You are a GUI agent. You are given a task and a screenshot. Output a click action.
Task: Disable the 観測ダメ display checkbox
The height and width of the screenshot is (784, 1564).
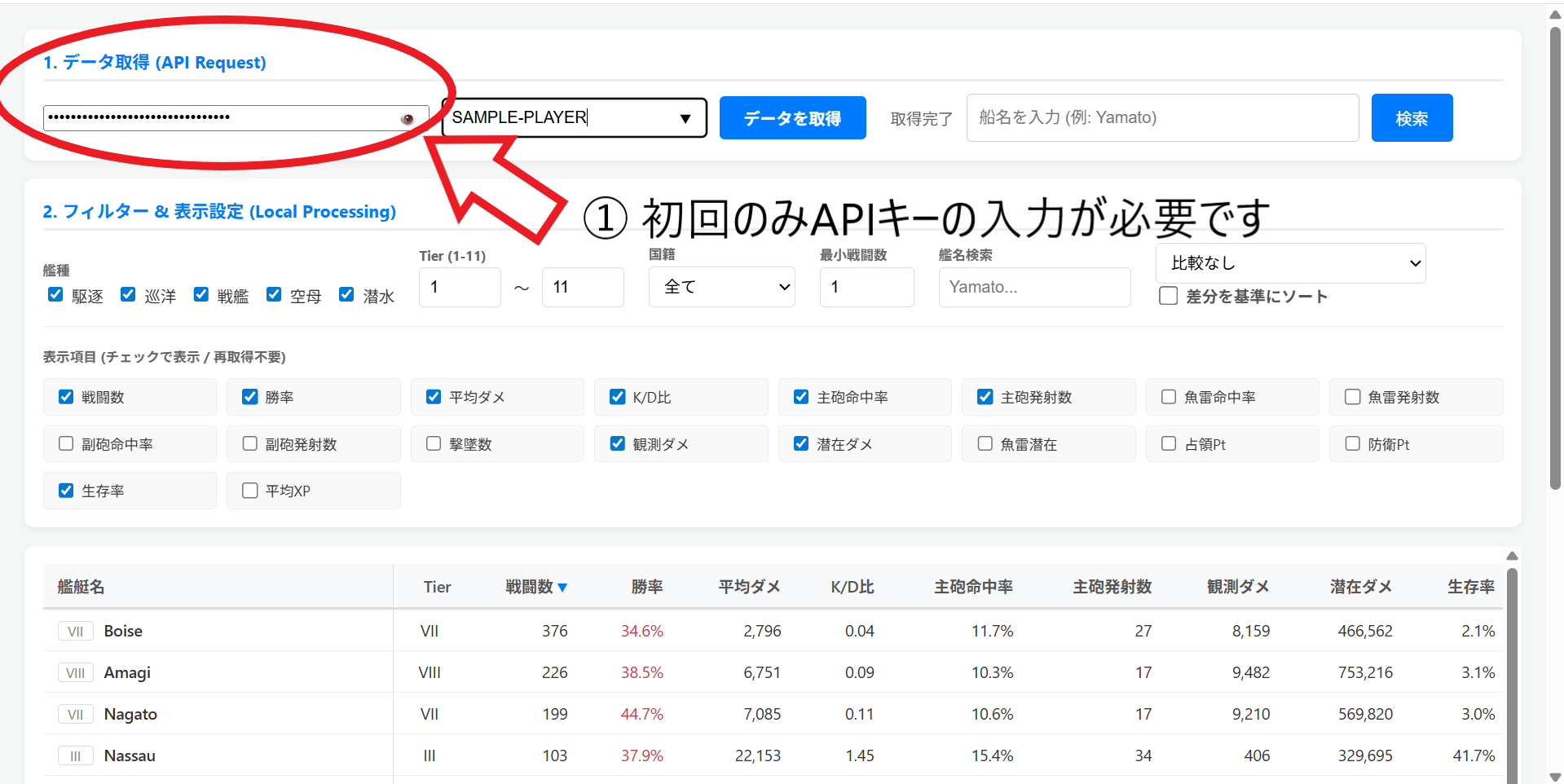click(617, 443)
